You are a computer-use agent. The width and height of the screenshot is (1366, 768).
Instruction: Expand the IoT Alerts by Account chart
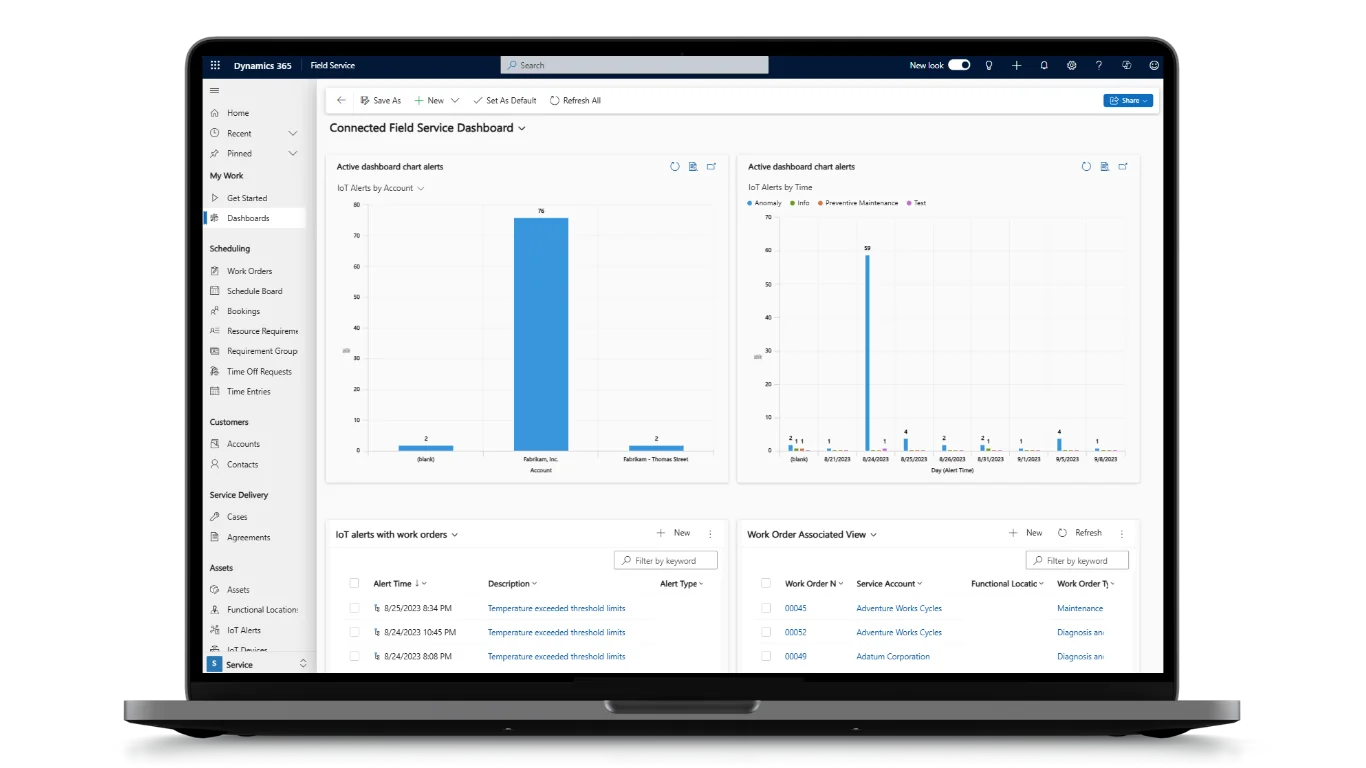point(711,167)
